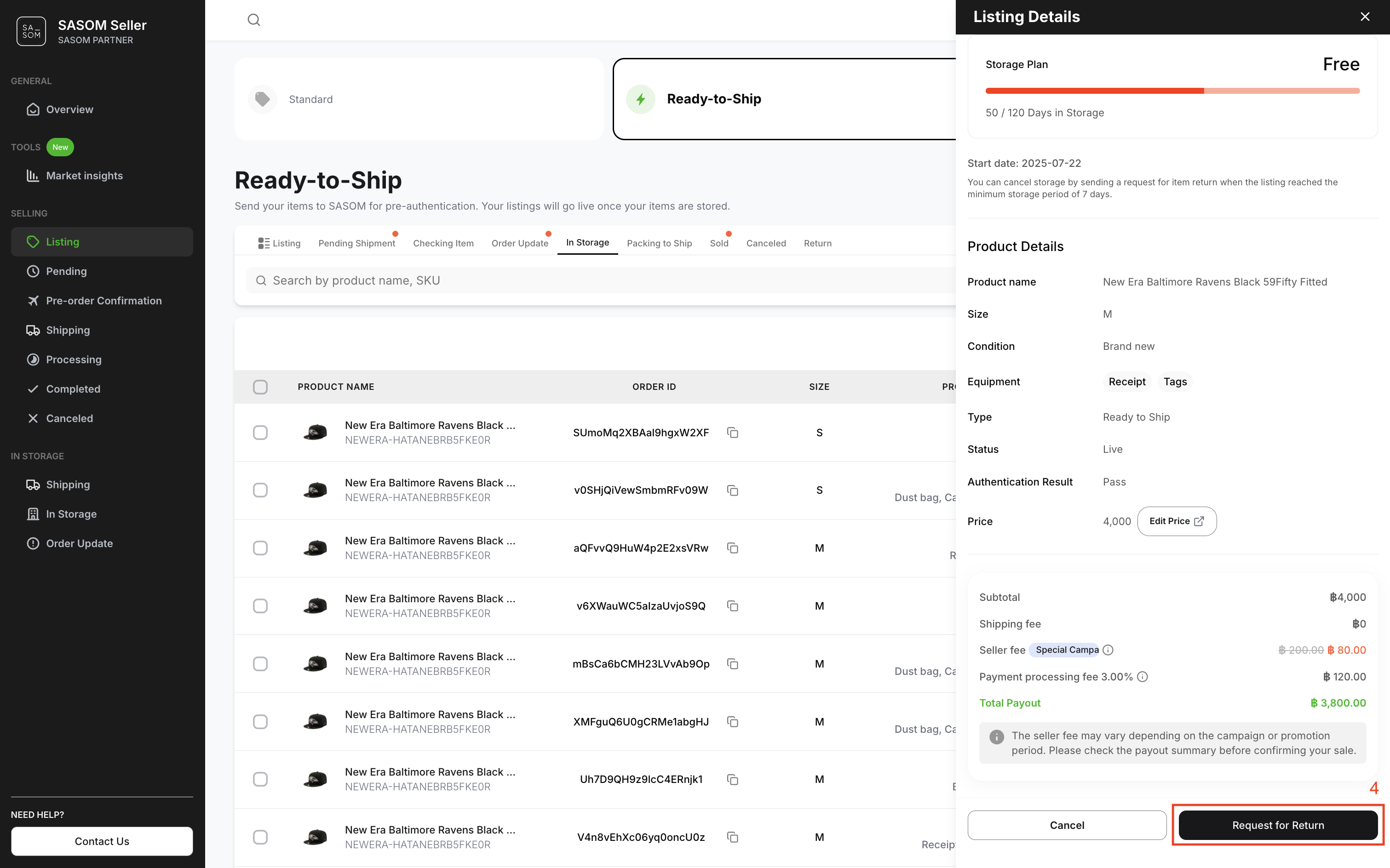Close the Listing Details panel
This screenshot has height=868, width=1390.
tap(1365, 17)
